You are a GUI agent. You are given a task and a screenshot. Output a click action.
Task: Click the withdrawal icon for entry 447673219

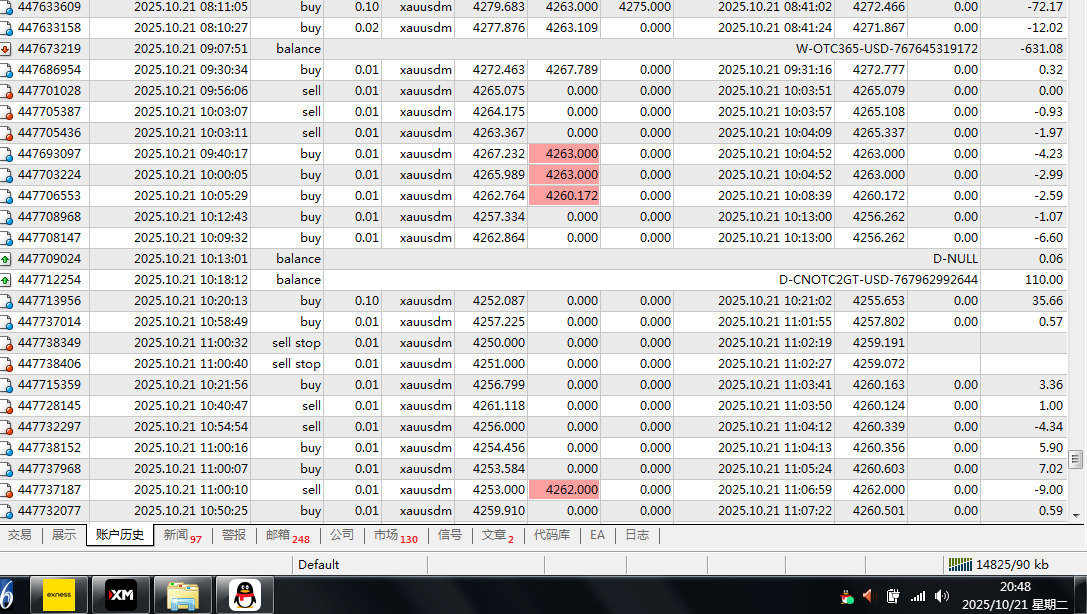click(x=7, y=49)
